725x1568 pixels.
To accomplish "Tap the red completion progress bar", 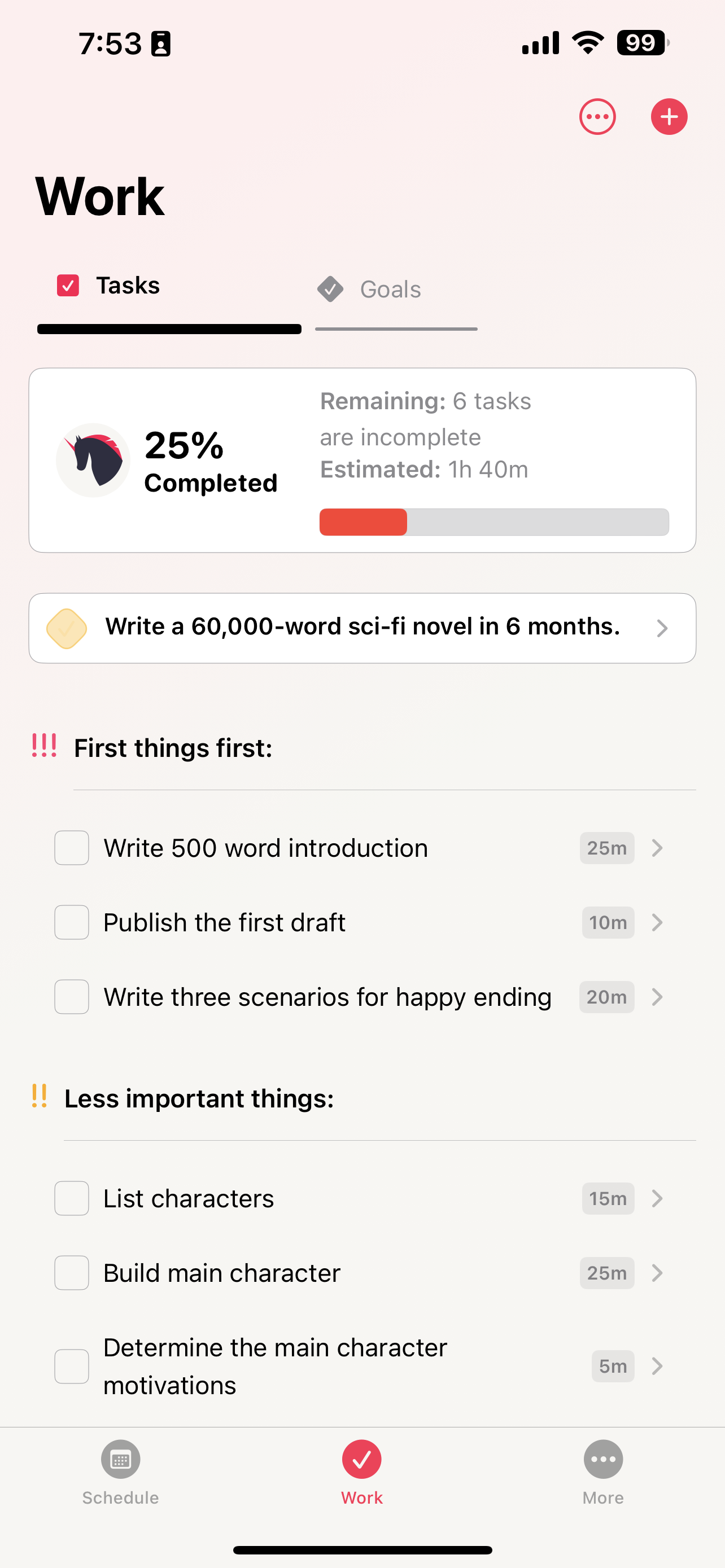I will point(364,522).
